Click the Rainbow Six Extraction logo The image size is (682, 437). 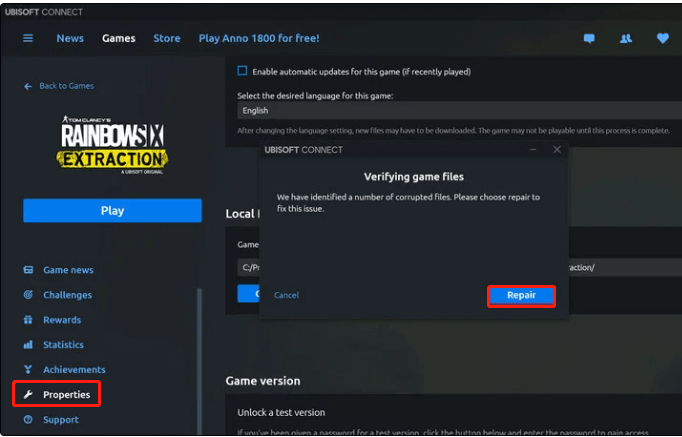click(x=112, y=145)
